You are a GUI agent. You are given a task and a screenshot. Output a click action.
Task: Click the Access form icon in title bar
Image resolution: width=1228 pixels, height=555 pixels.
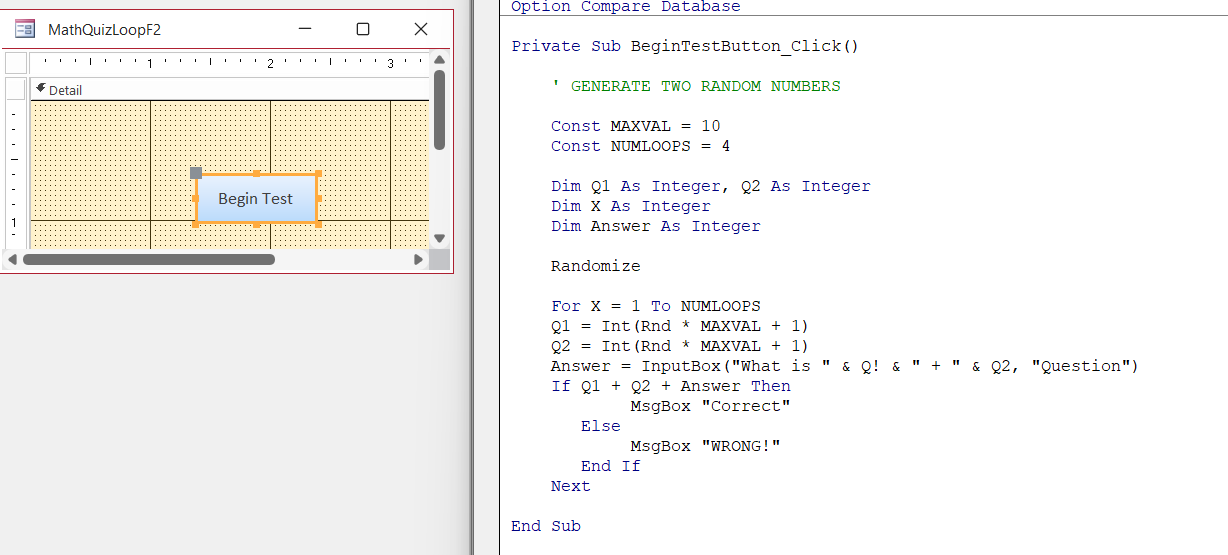(x=25, y=29)
